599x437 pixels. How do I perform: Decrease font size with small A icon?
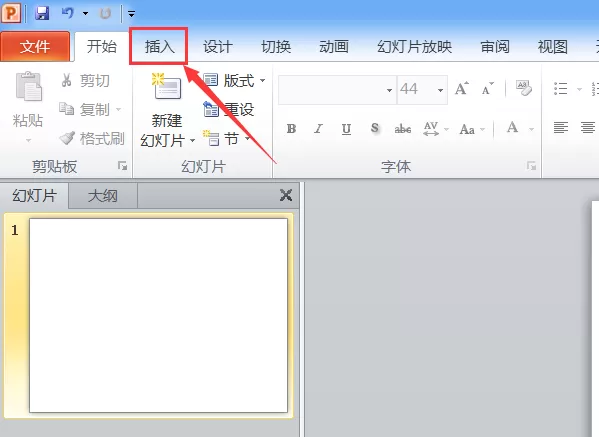487,89
